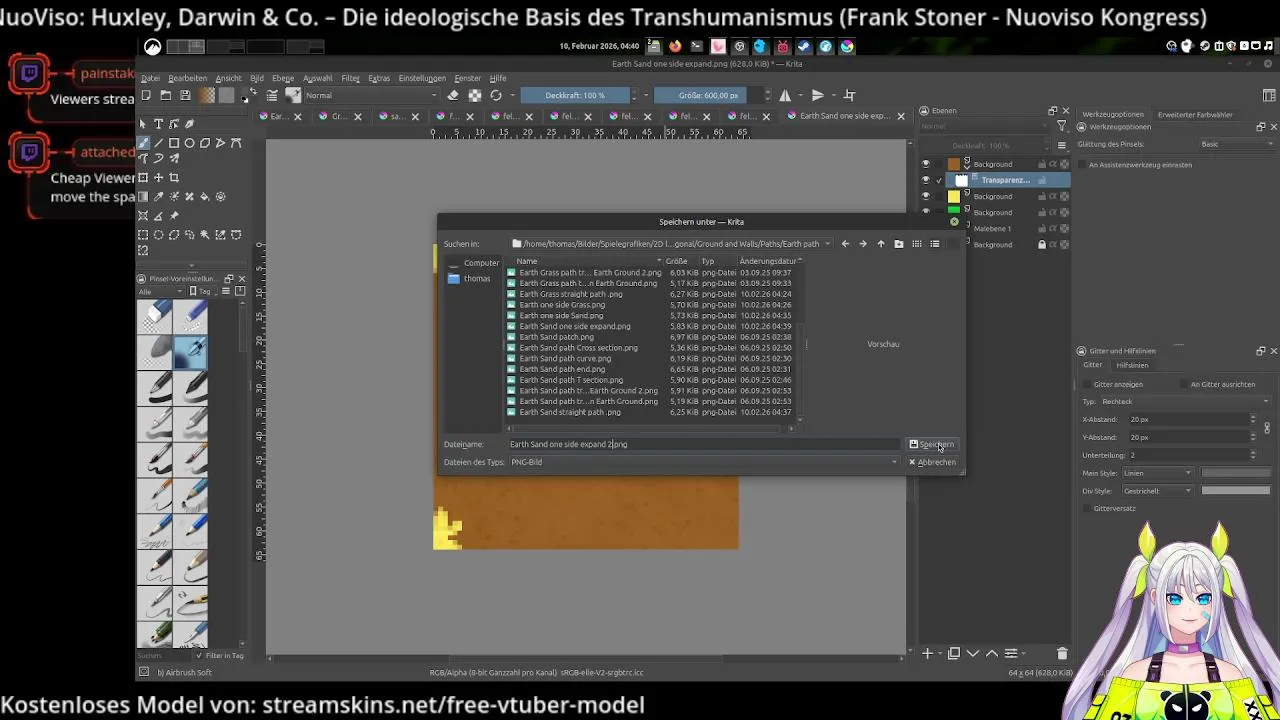Screen dimensions: 1280x720
Task: Open grid Typ Rechteck dropdown
Action: tap(1184, 401)
